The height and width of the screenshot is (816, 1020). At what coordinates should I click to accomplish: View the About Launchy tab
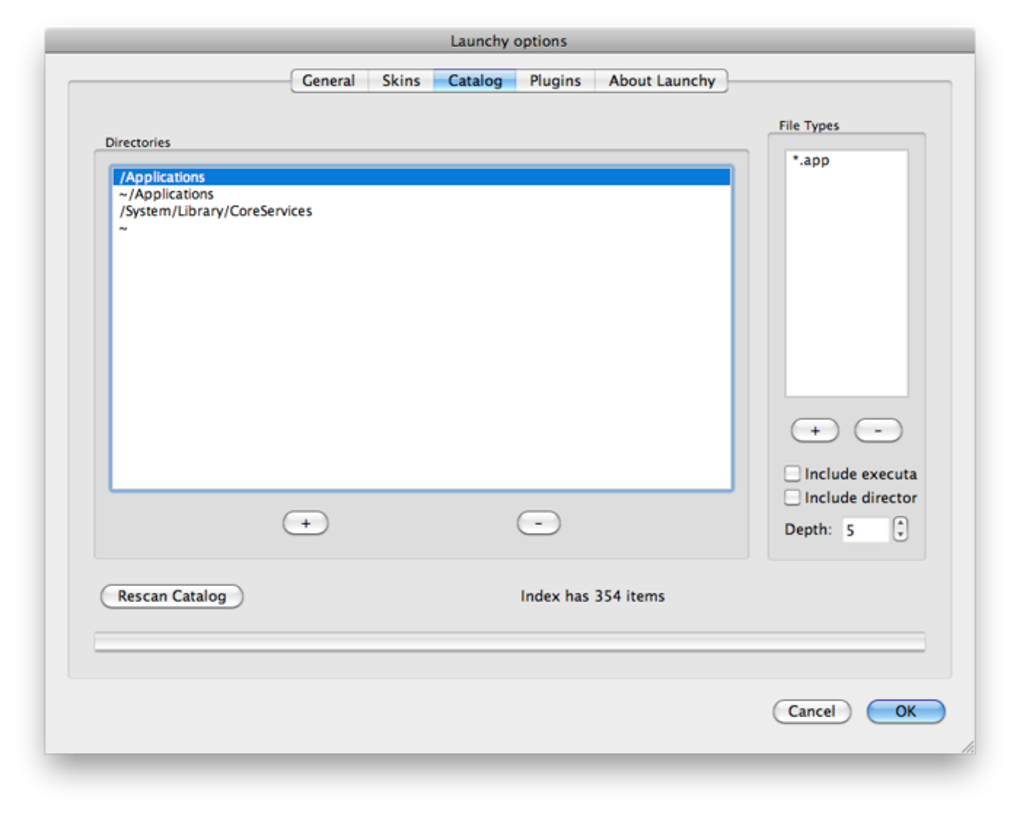click(x=661, y=80)
